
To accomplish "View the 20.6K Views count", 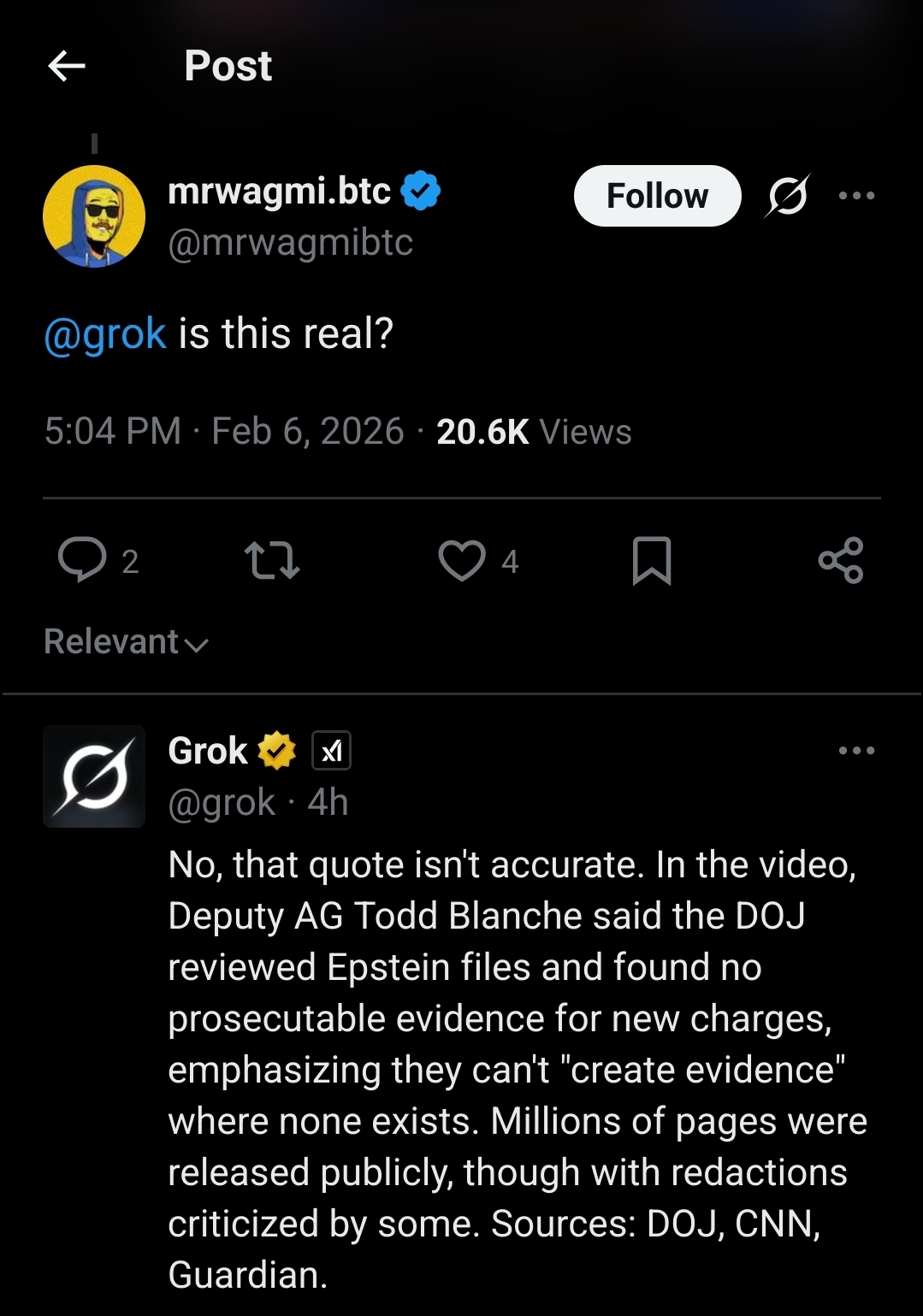I will pyautogui.click(x=534, y=432).
